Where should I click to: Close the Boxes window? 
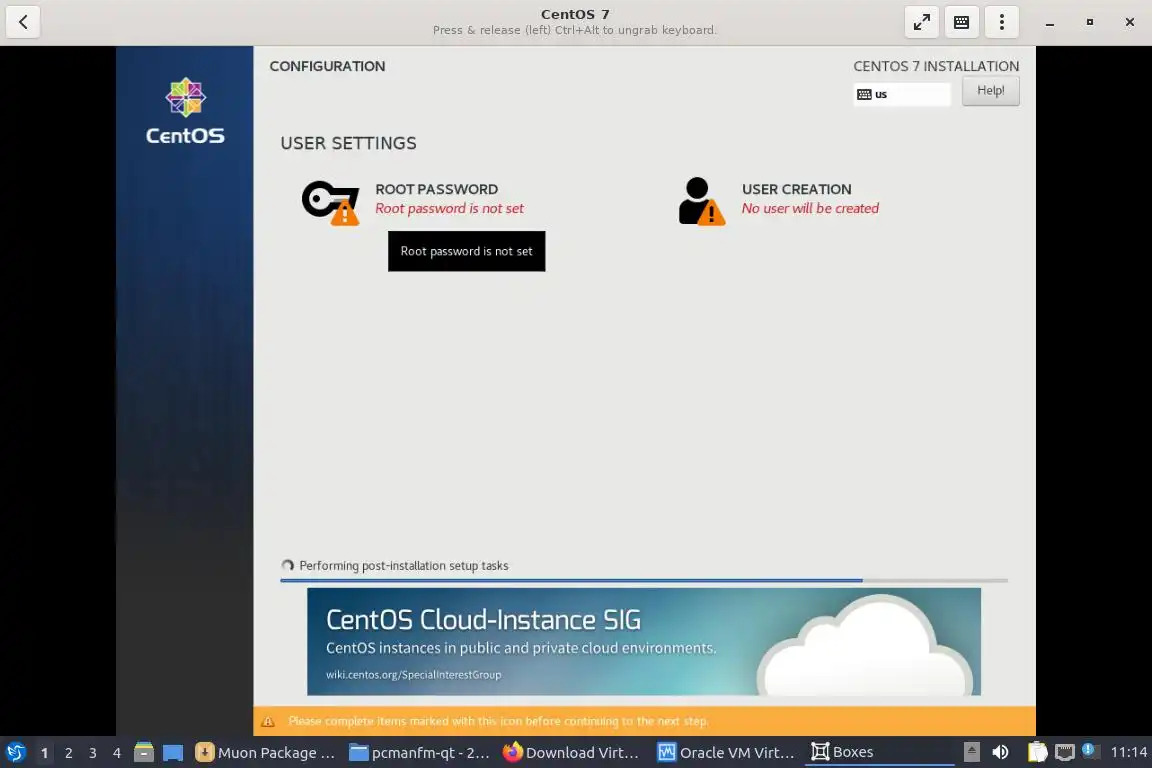(1130, 22)
